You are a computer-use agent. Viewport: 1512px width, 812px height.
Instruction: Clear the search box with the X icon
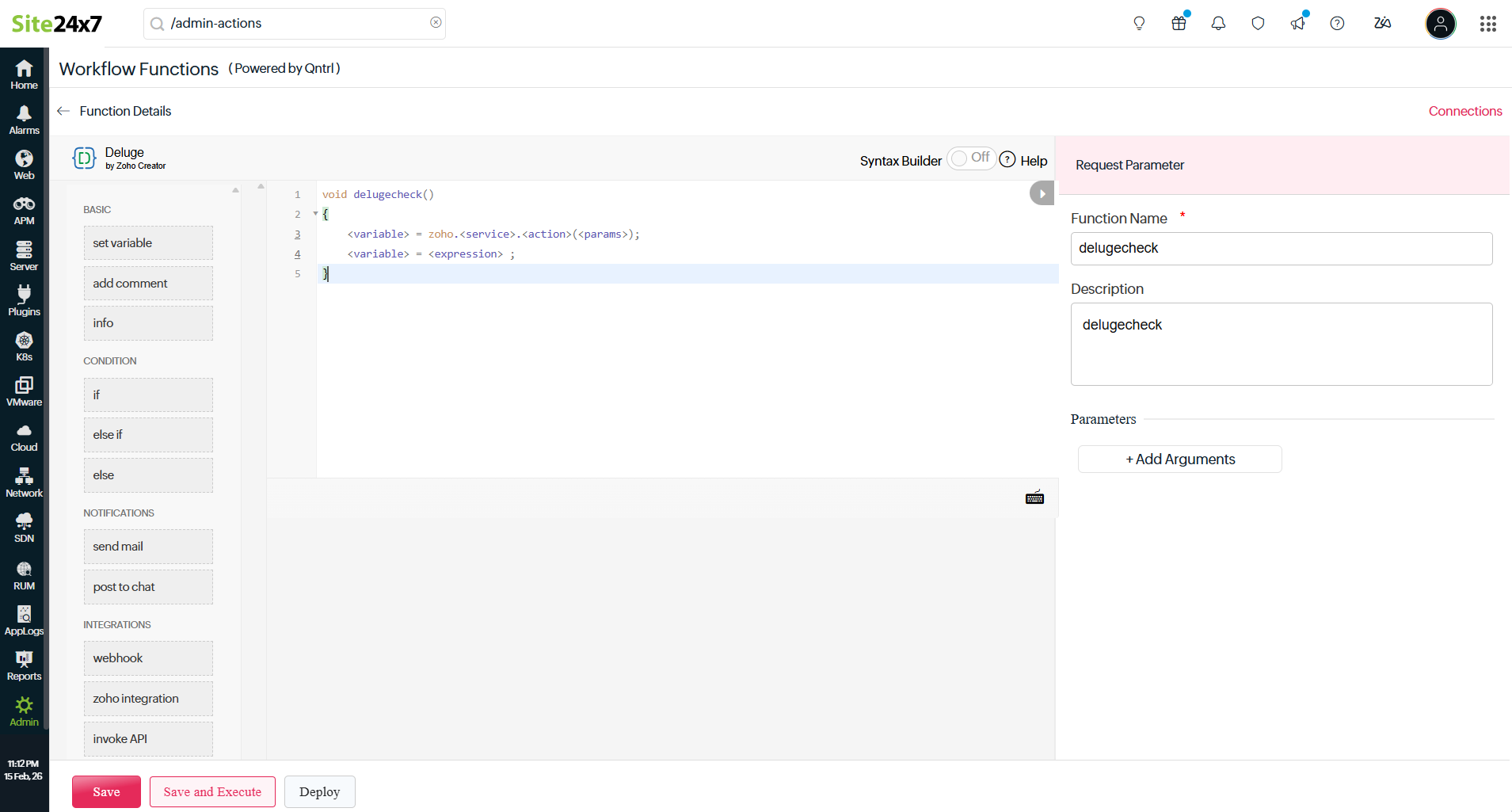(x=436, y=23)
